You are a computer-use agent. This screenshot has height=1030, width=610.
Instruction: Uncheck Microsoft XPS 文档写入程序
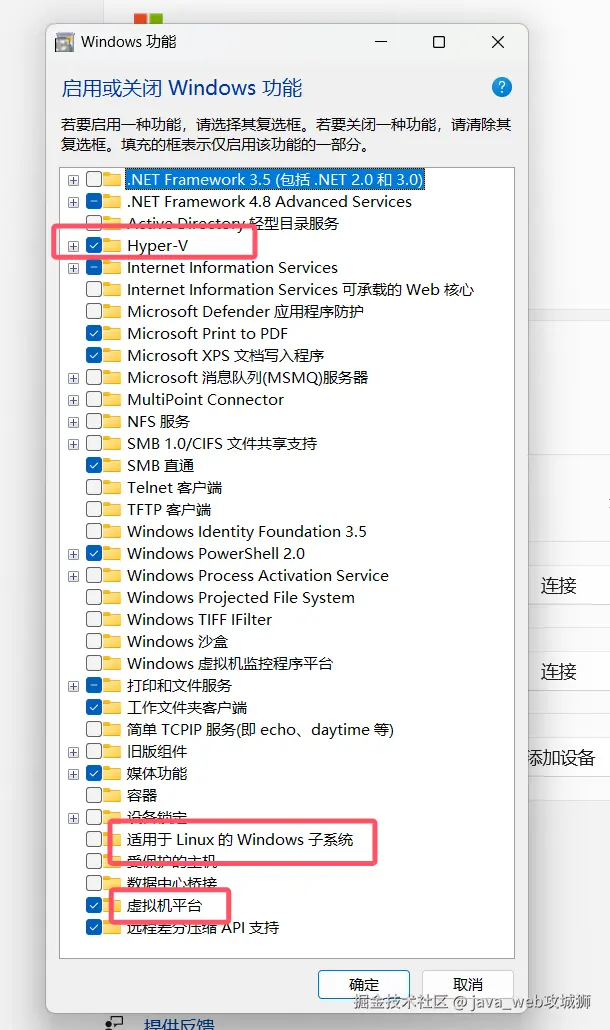point(94,355)
